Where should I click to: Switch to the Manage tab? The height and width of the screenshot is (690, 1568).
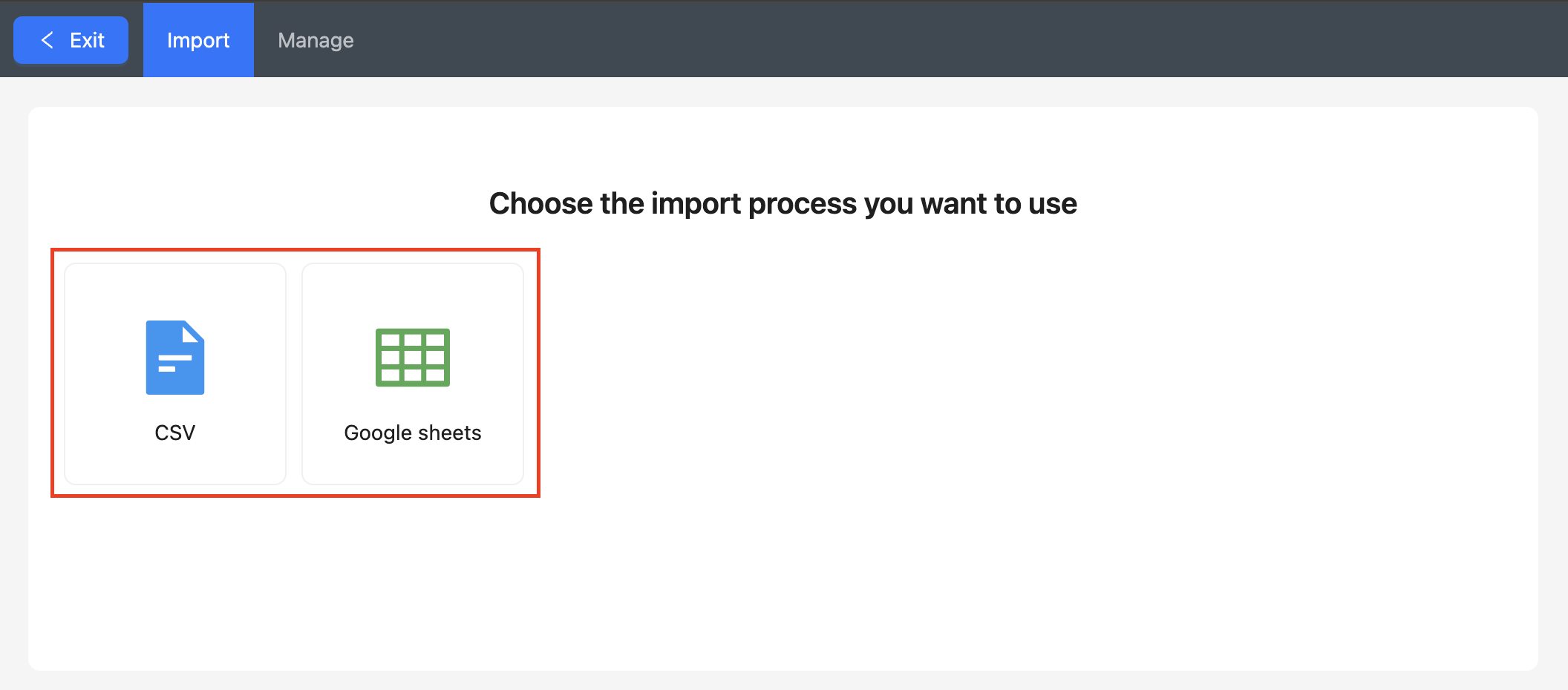316,40
